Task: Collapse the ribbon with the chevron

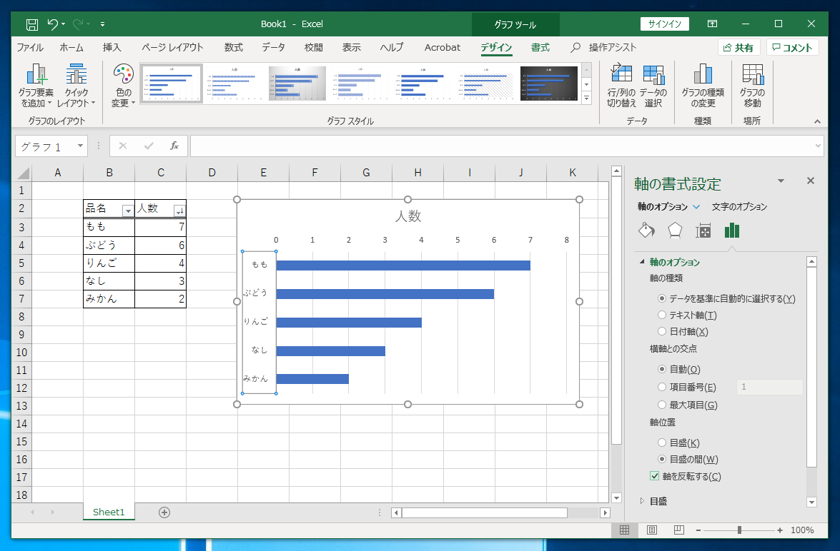Action: click(817, 122)
